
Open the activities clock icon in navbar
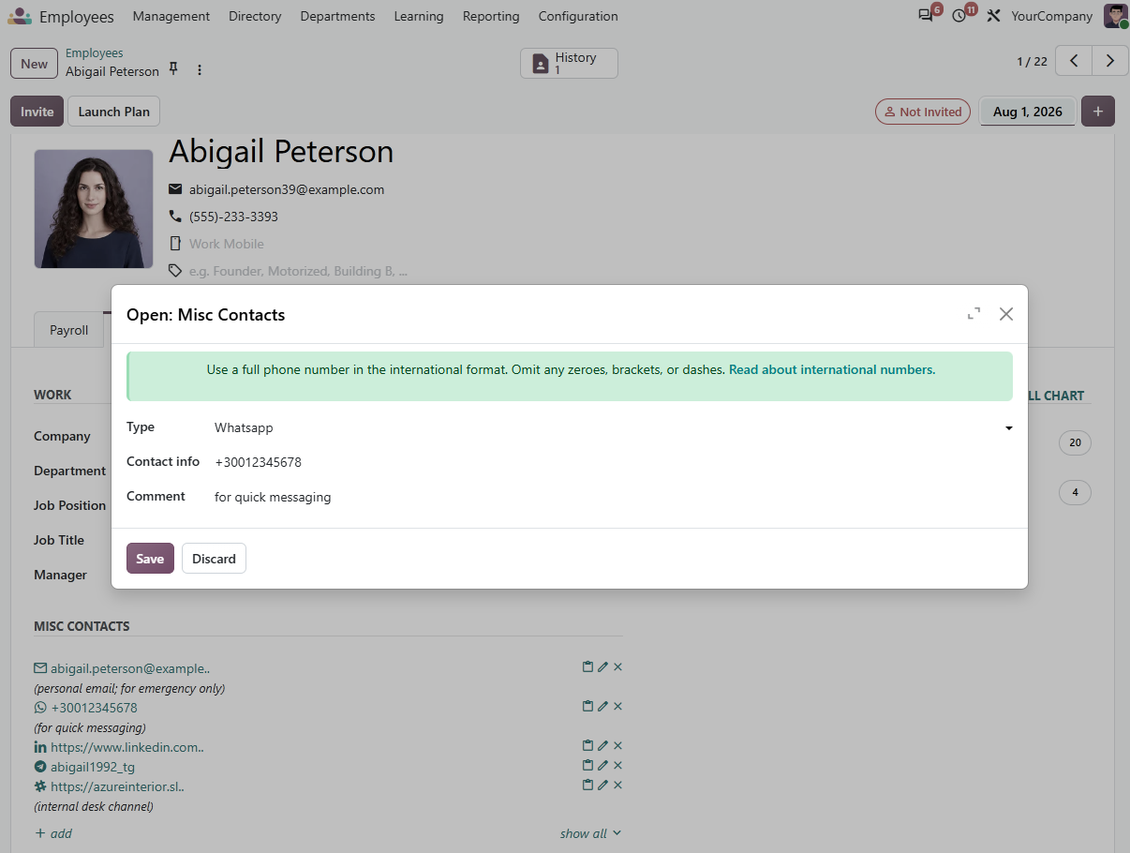[x=959, y=16]
